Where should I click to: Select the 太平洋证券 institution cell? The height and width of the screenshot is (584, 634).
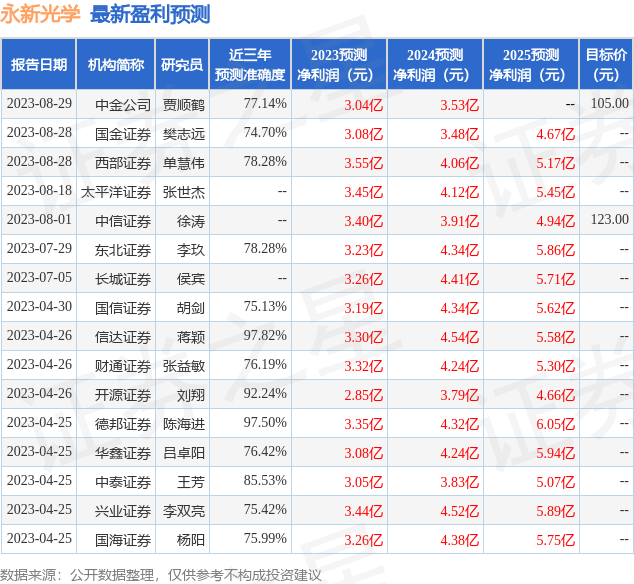(116, 193)
